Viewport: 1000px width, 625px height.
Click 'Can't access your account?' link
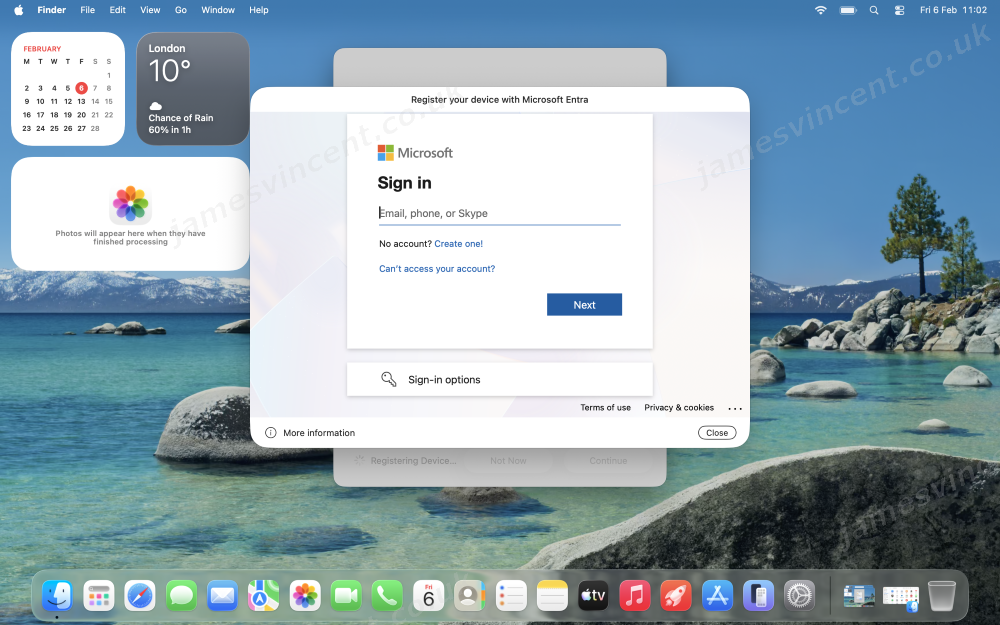coord(437,269)
